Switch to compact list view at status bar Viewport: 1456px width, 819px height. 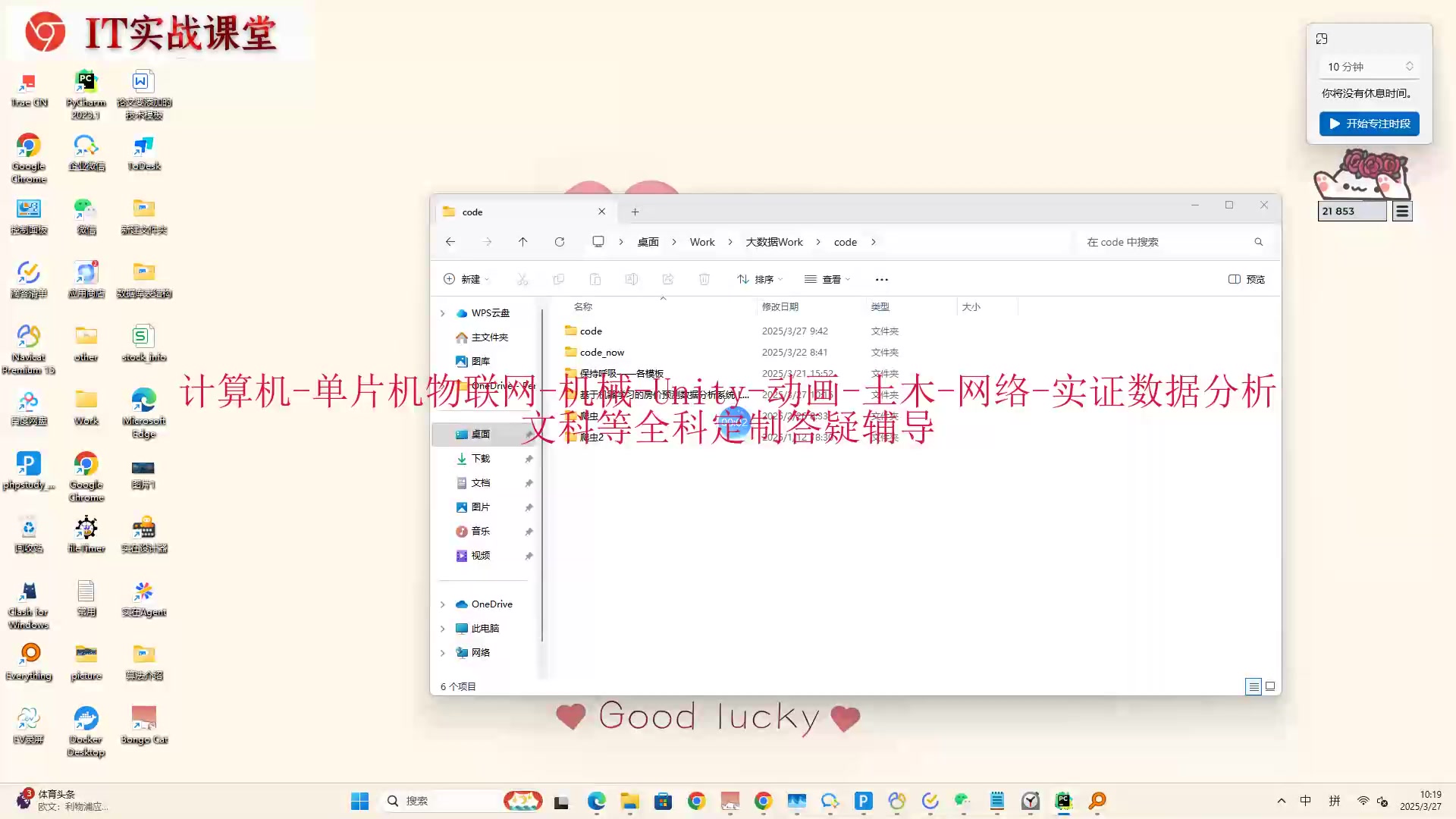[1254, 686]
